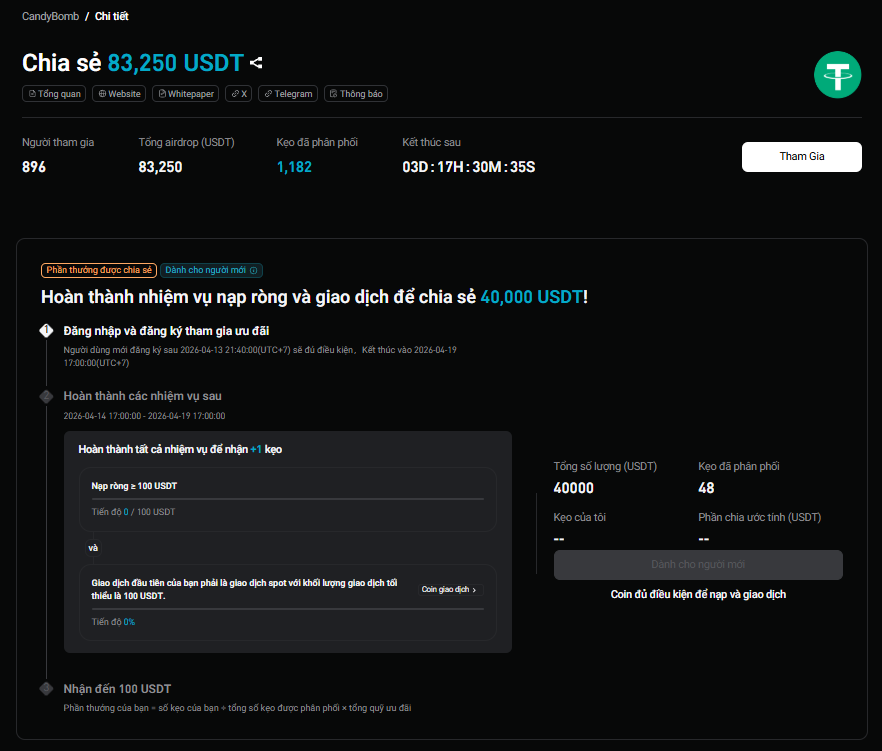Click Tiến độ 0% text
Image resolution: width=882 pixels, height=751 pixels.
113,622
